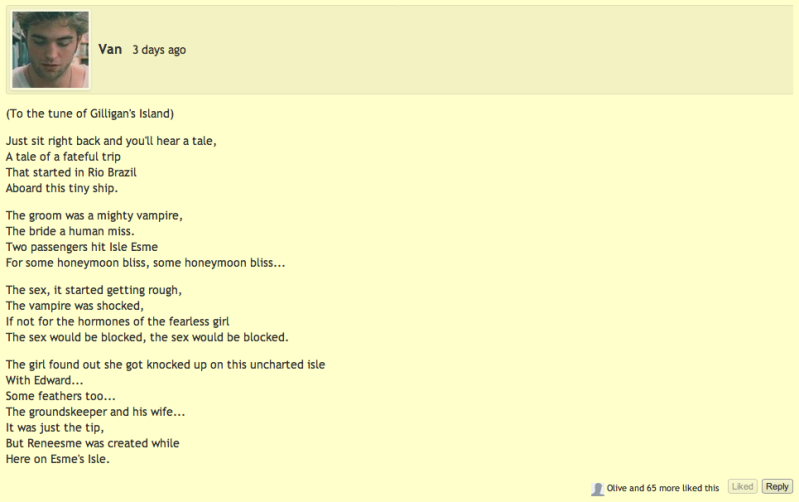The width and height of the screenshot is (799, 502).
Task: Click the small liker avatar icon beside Olive
Action: pyautogui.click(x=597, y=489)
